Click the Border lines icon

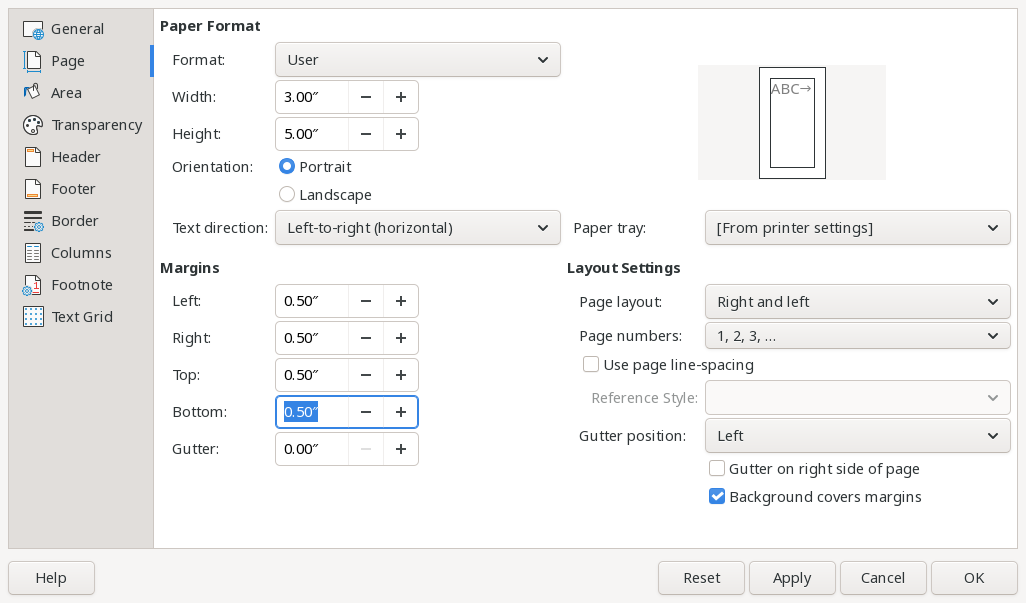click(x=33, y=221)
